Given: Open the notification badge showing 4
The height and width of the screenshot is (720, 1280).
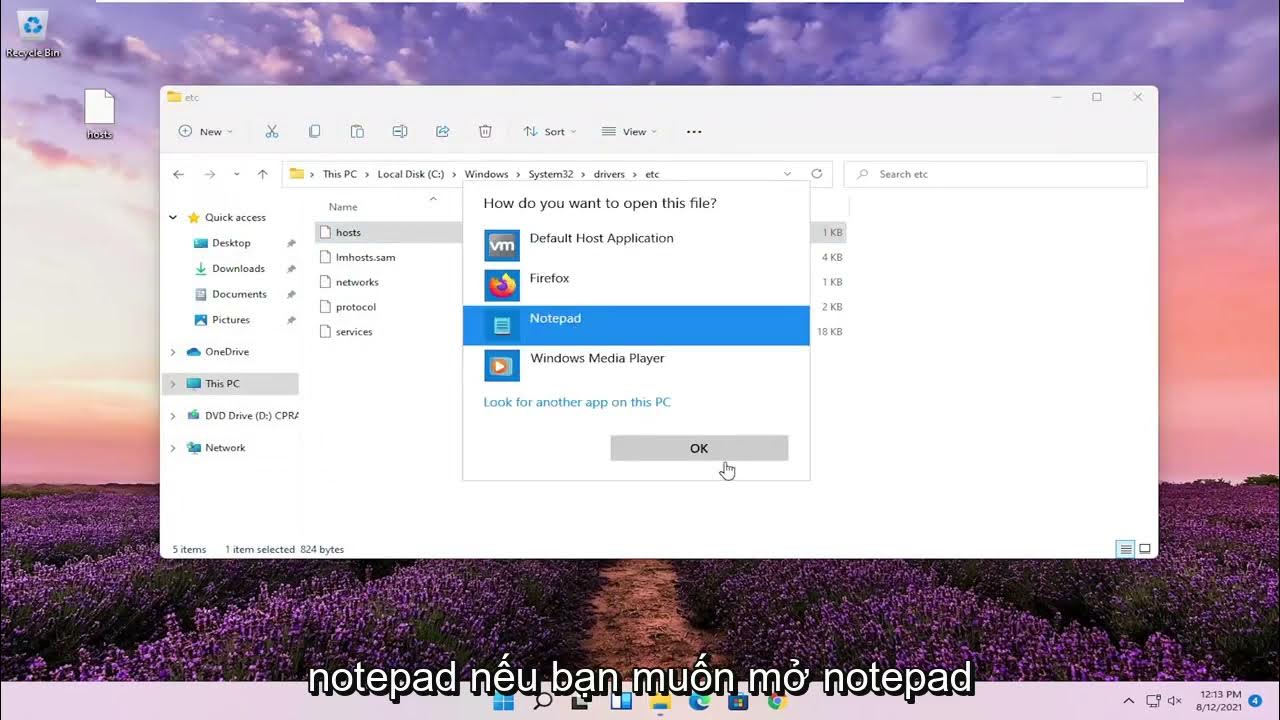Looking at the screenshot, I should 1255,701.
